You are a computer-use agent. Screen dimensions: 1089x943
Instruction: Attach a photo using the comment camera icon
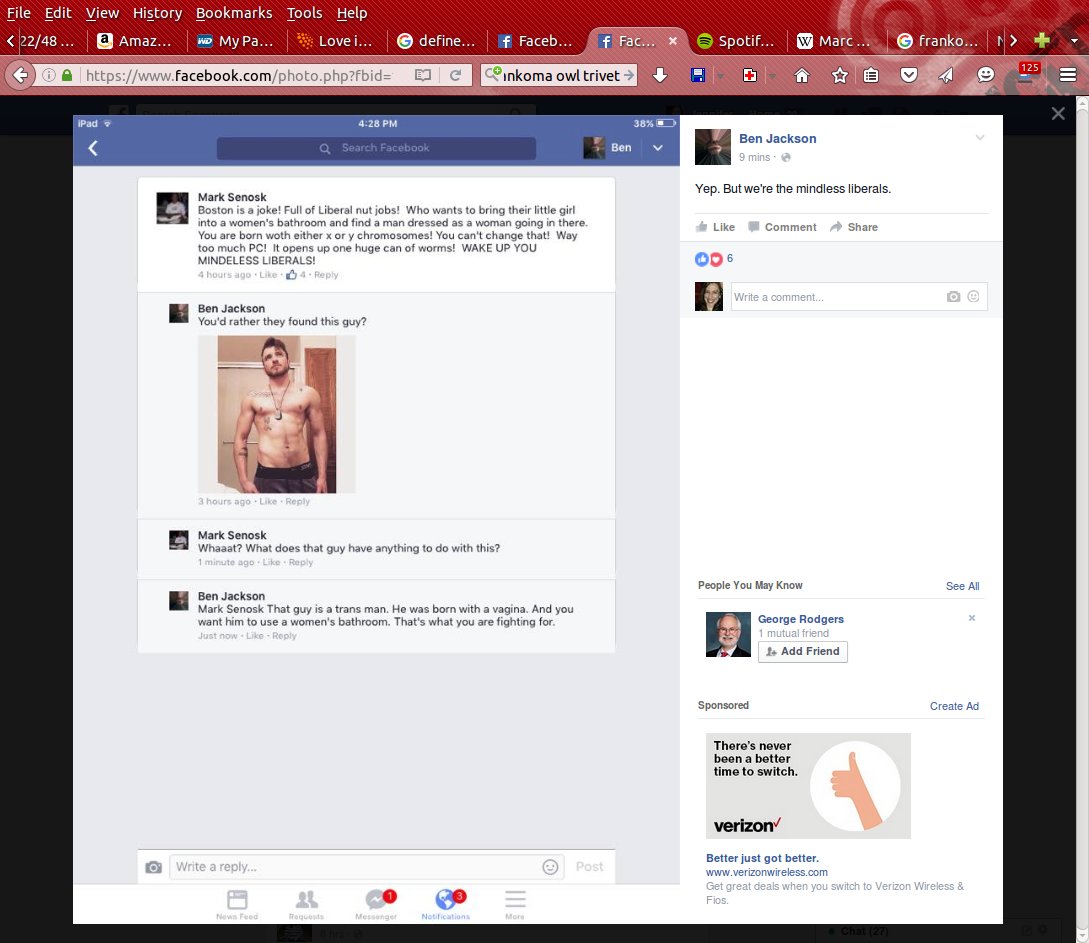[953, 297]
